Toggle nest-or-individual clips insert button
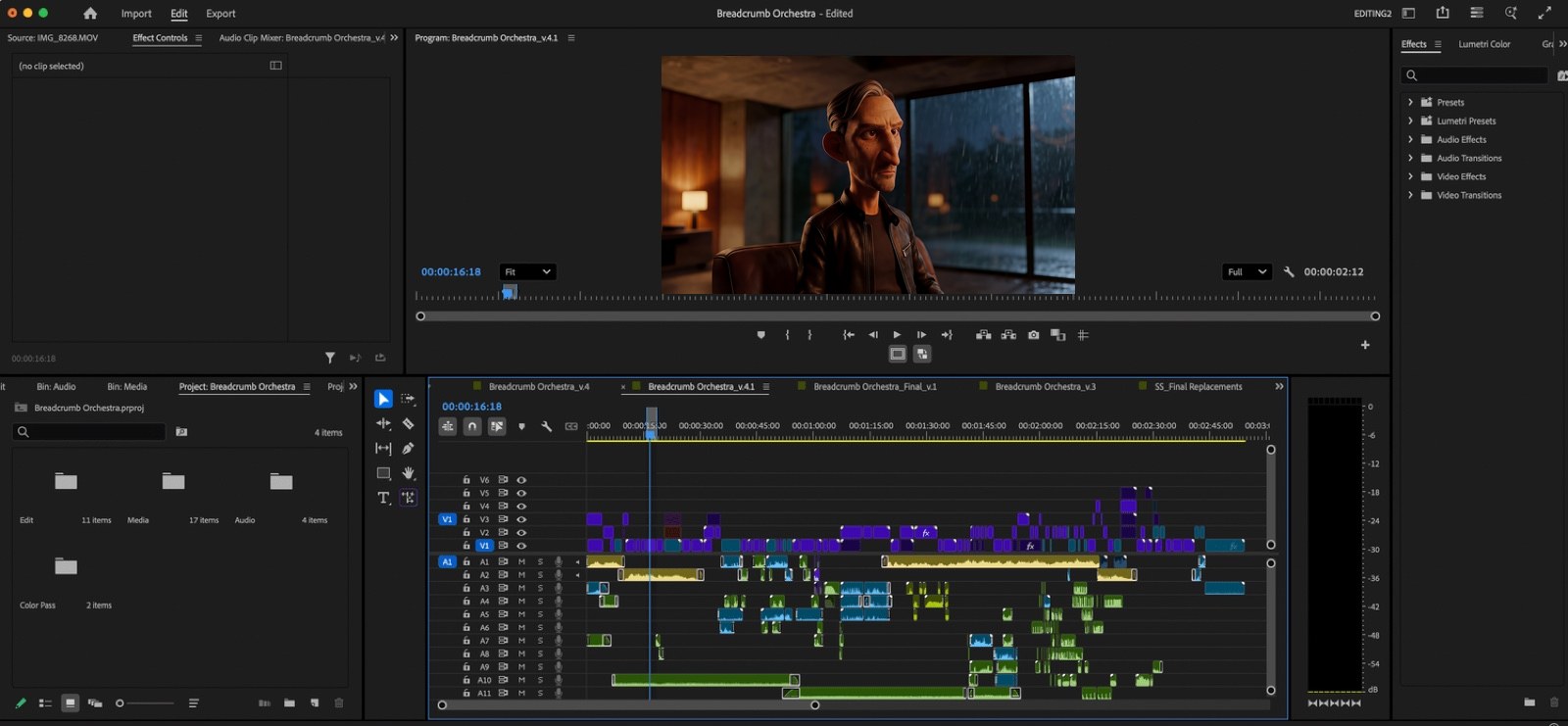 pyautogui.click(x=447, y=426)
